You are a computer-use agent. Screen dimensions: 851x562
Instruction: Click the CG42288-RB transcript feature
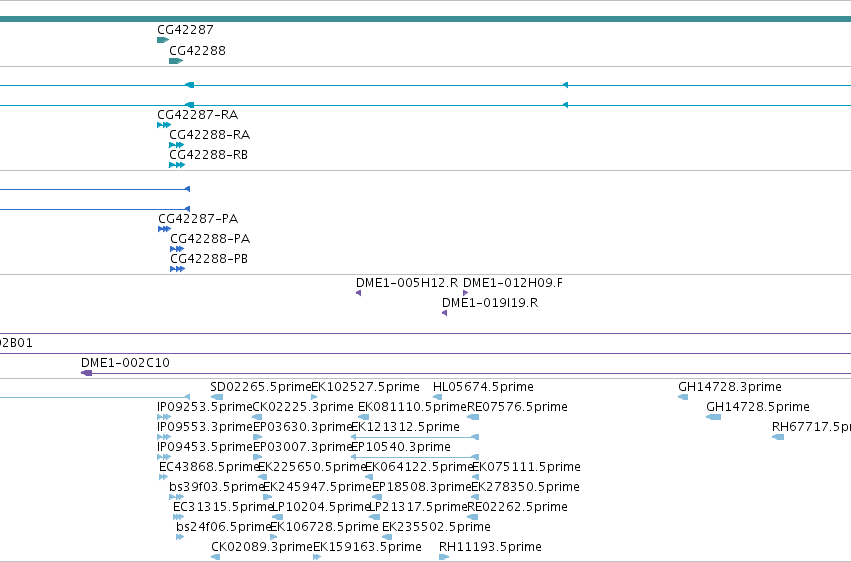(x=177, y=165)
